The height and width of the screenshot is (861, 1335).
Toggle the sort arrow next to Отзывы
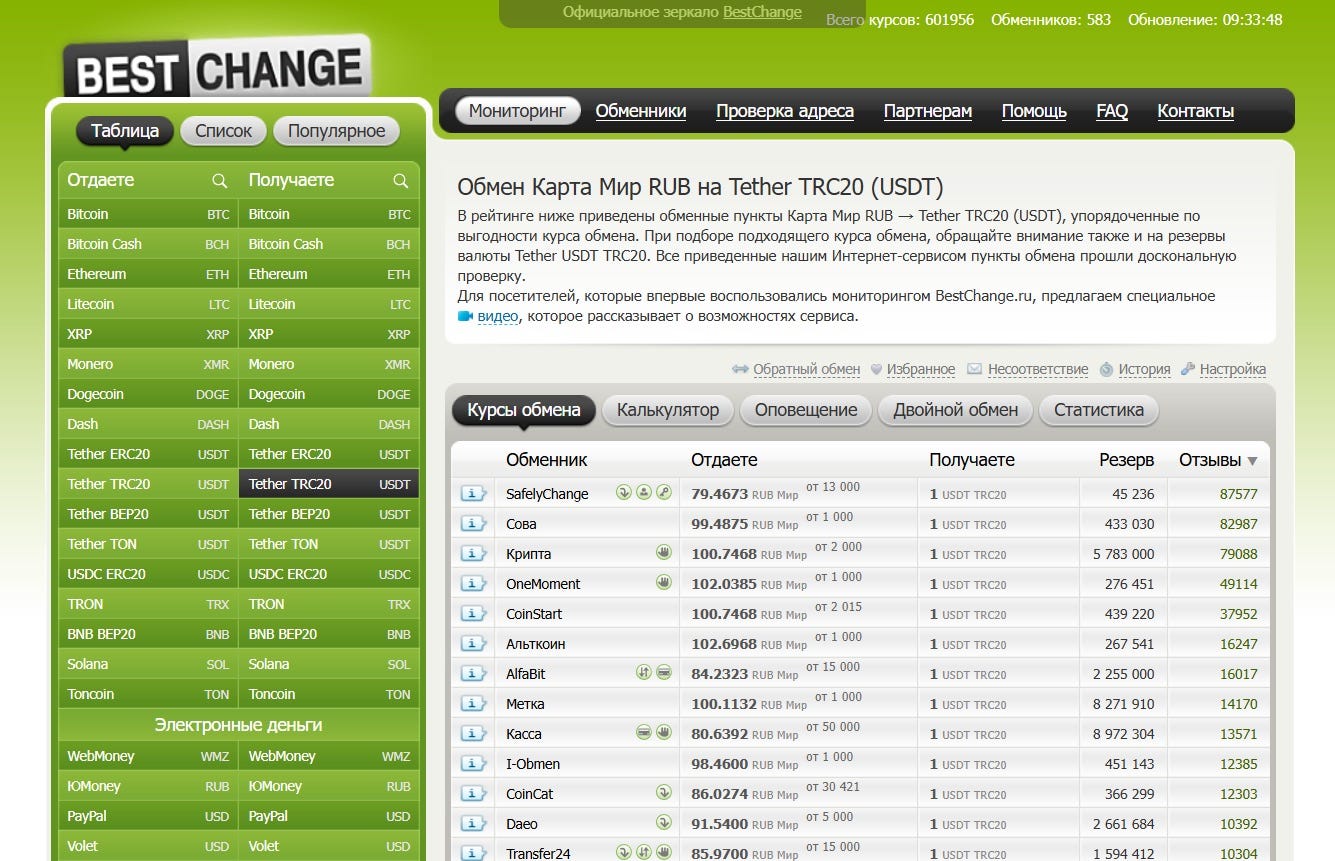(1252, 461)
